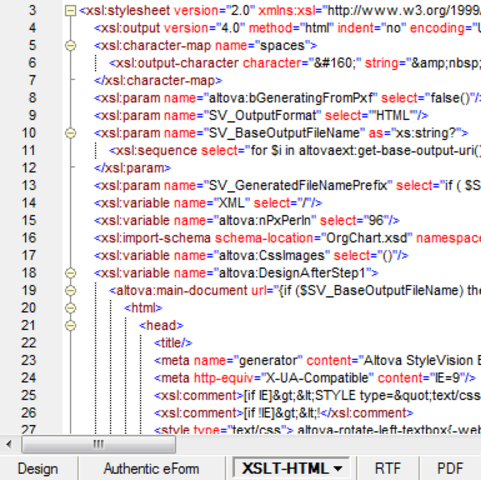This screenshot has width=481, height=480.
Task: Click the xsl:comment tag on line 25
Action: point(199,395)
